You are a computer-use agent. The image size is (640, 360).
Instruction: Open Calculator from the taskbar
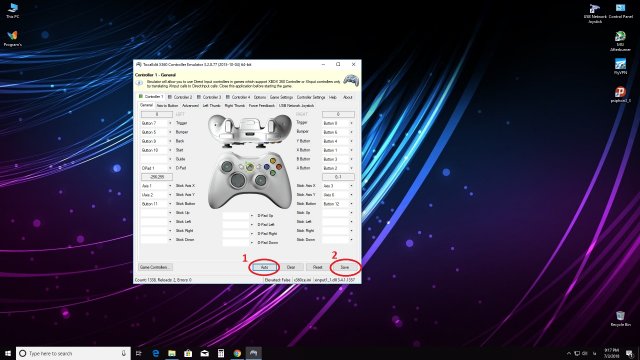coord(221,353)
